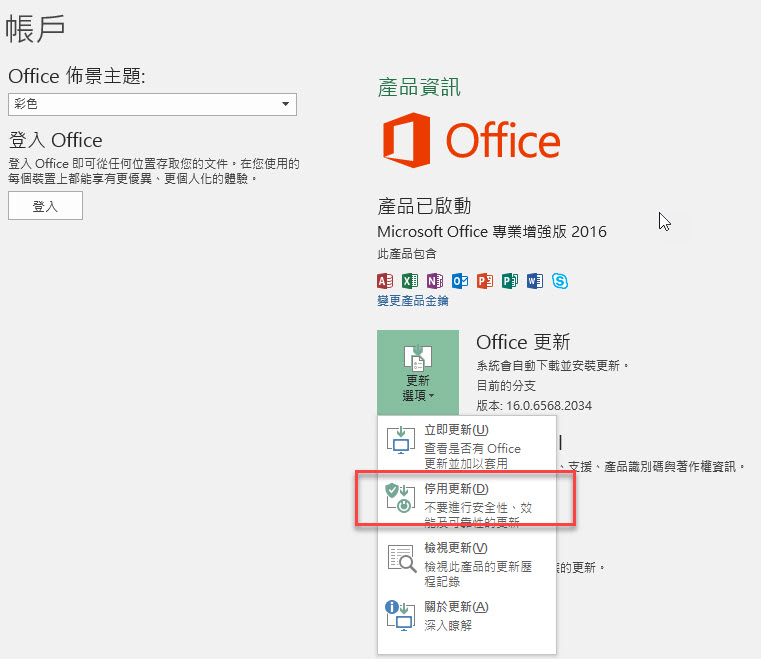Click the 目前的分支 text

coord(506,386)
